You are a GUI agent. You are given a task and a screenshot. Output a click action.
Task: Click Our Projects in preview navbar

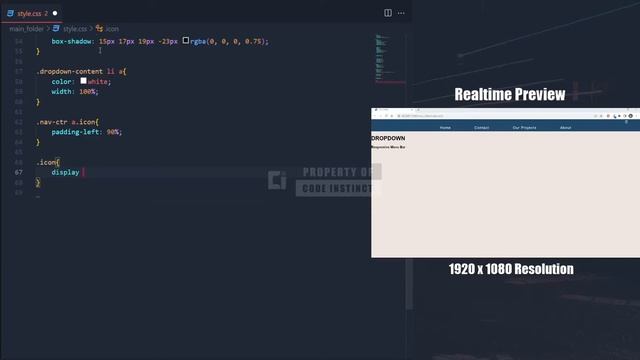coord(524,128)
